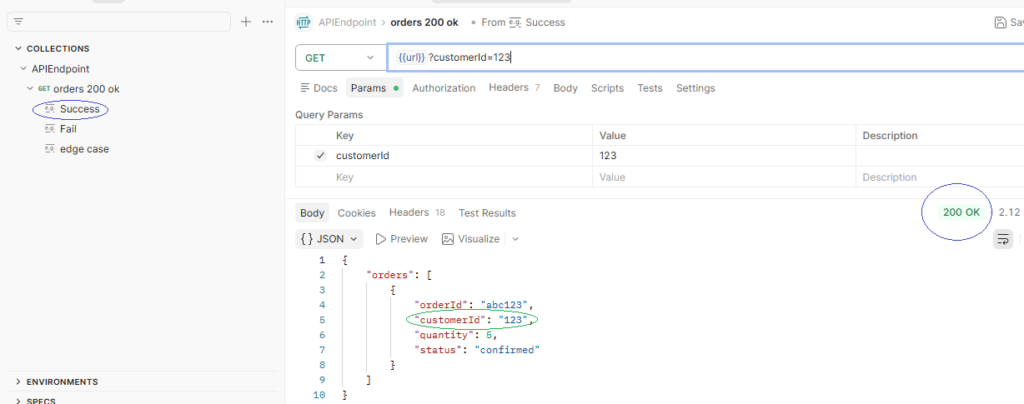
Task: Switch to the Authorization tab
Action: coord(444,88)
